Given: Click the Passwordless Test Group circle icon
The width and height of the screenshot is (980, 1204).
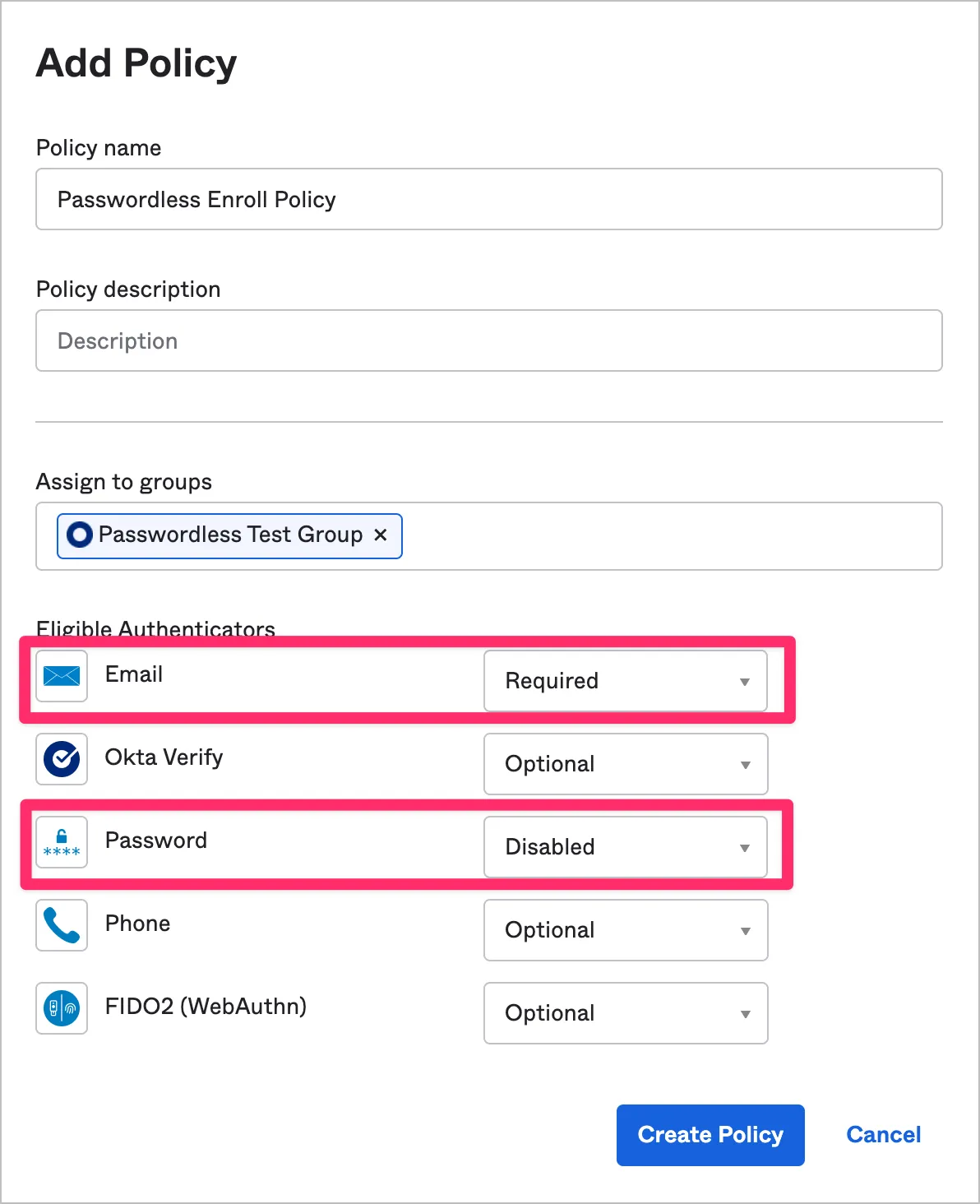Looking at the screenshot, I should (80, 535).
